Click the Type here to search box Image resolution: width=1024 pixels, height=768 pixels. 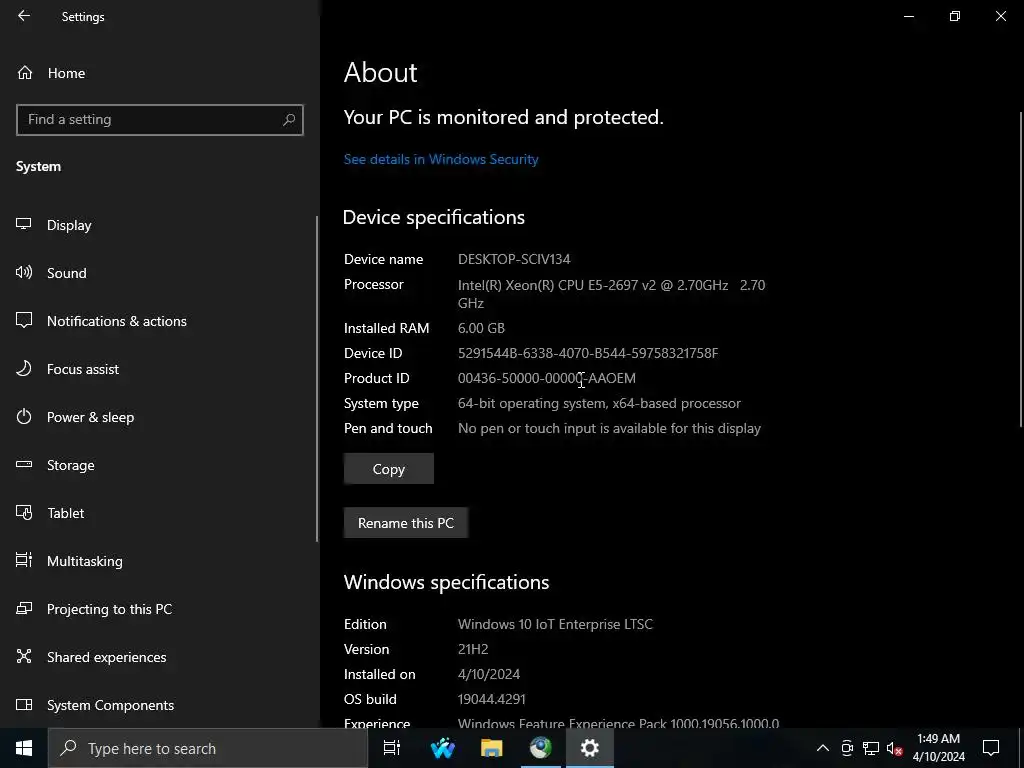pos(208,748)
